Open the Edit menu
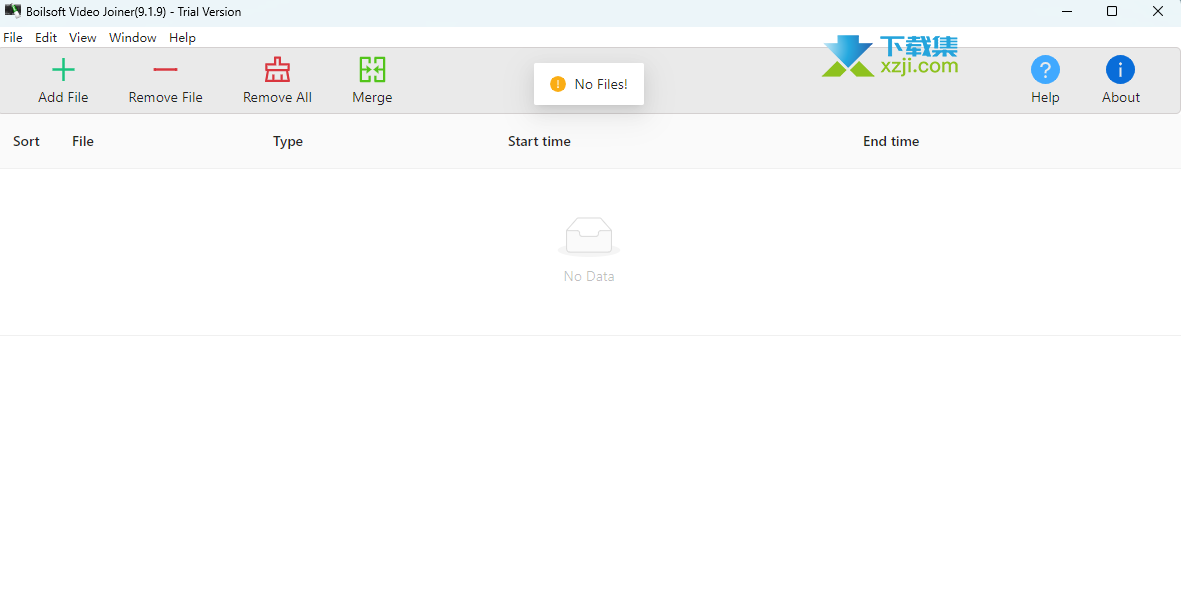Viewport: 1181px width, 608px height. (46, 38)
